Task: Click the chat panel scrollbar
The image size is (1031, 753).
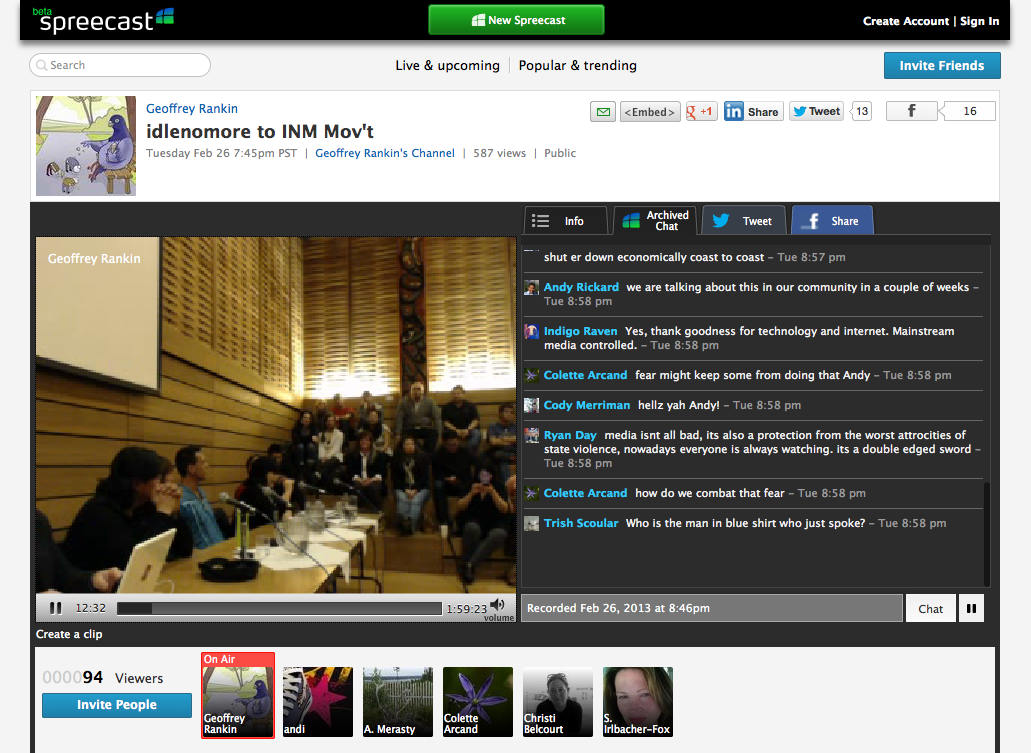Action: (x=986, y=533)
